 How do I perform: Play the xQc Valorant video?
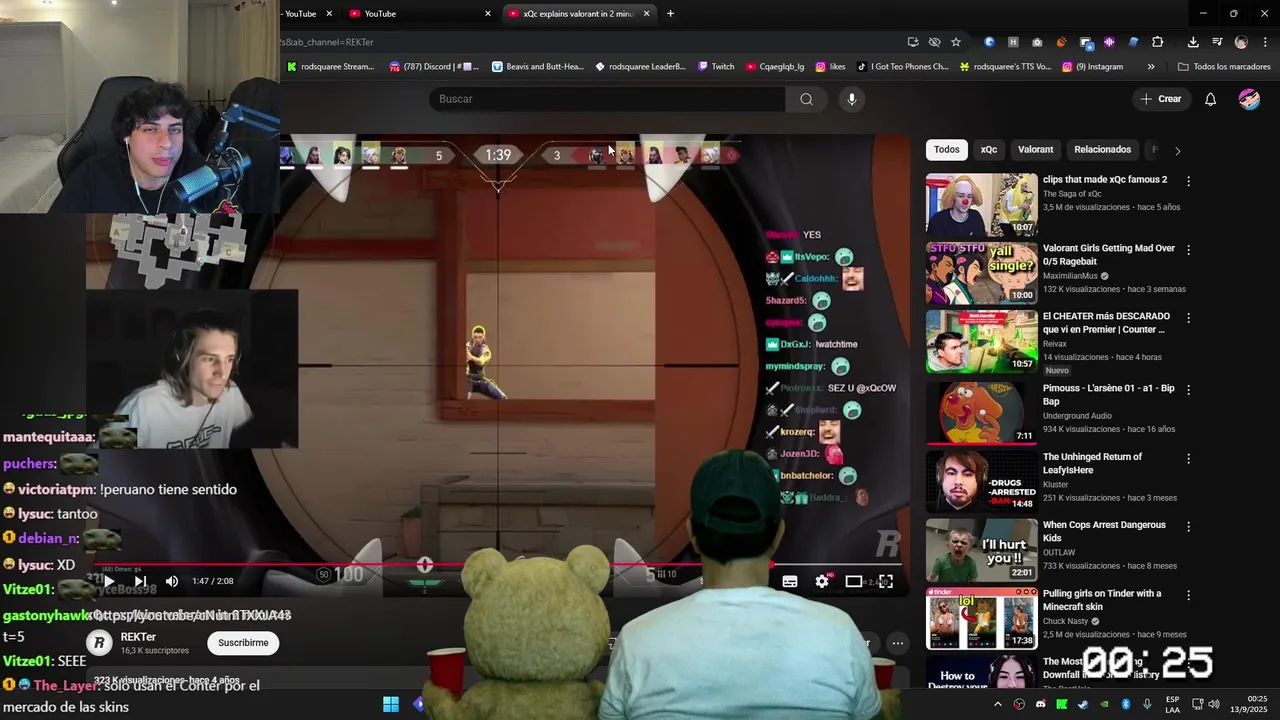[109, 581]
